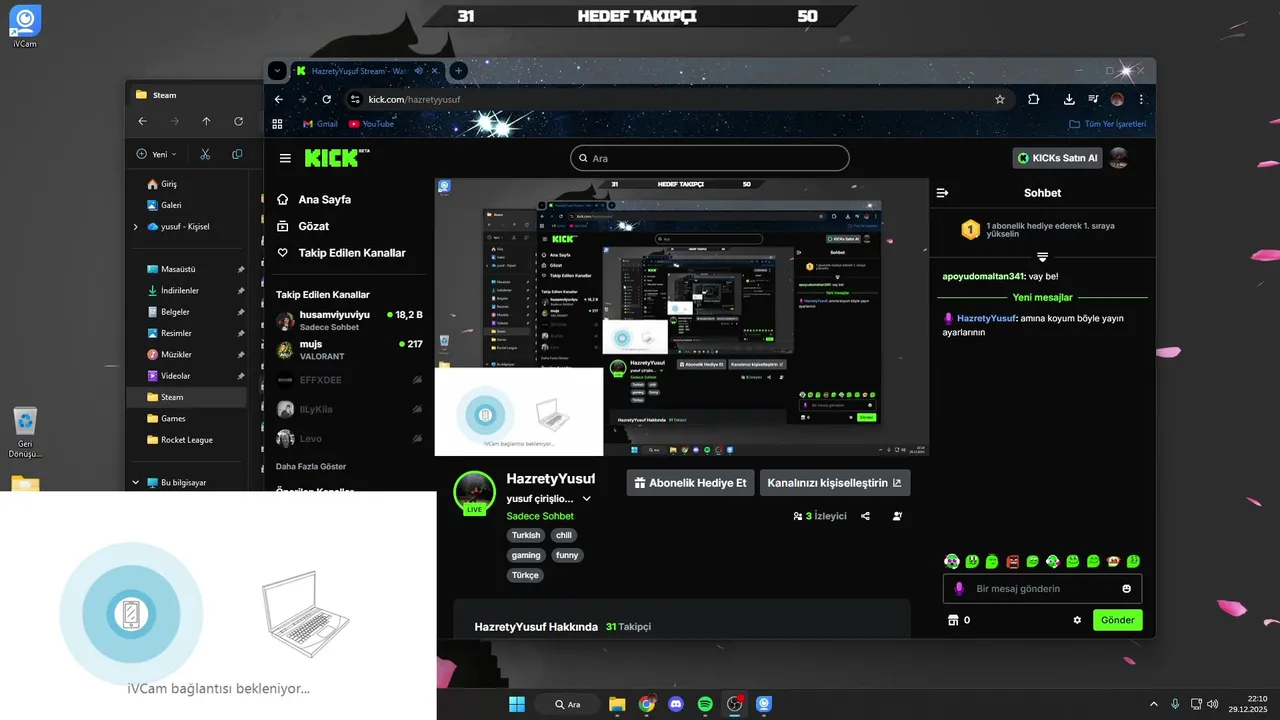Open Chrome downloads icon
Image resolution: width=1280 pixels, height=720 pixels.
pyautogui.click(x=1069, y=99)
